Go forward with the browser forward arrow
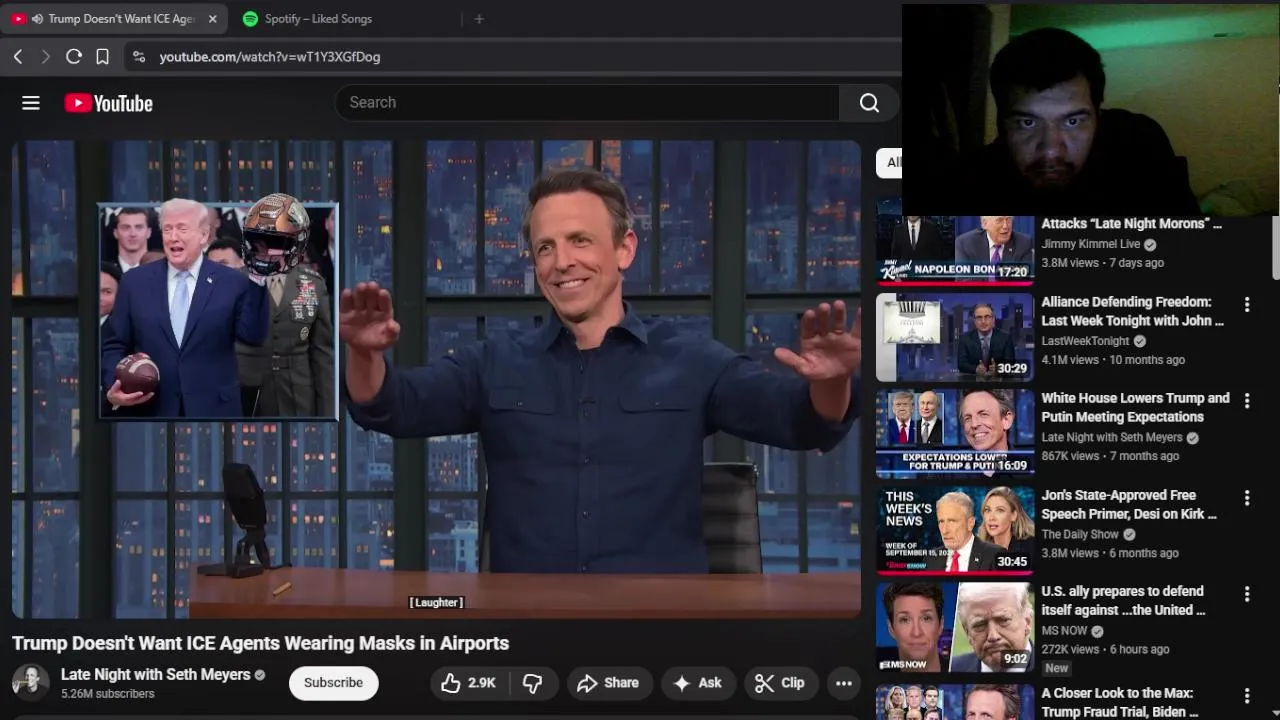This screenshot has width=1280, height=720. click(x=45, y=57)
